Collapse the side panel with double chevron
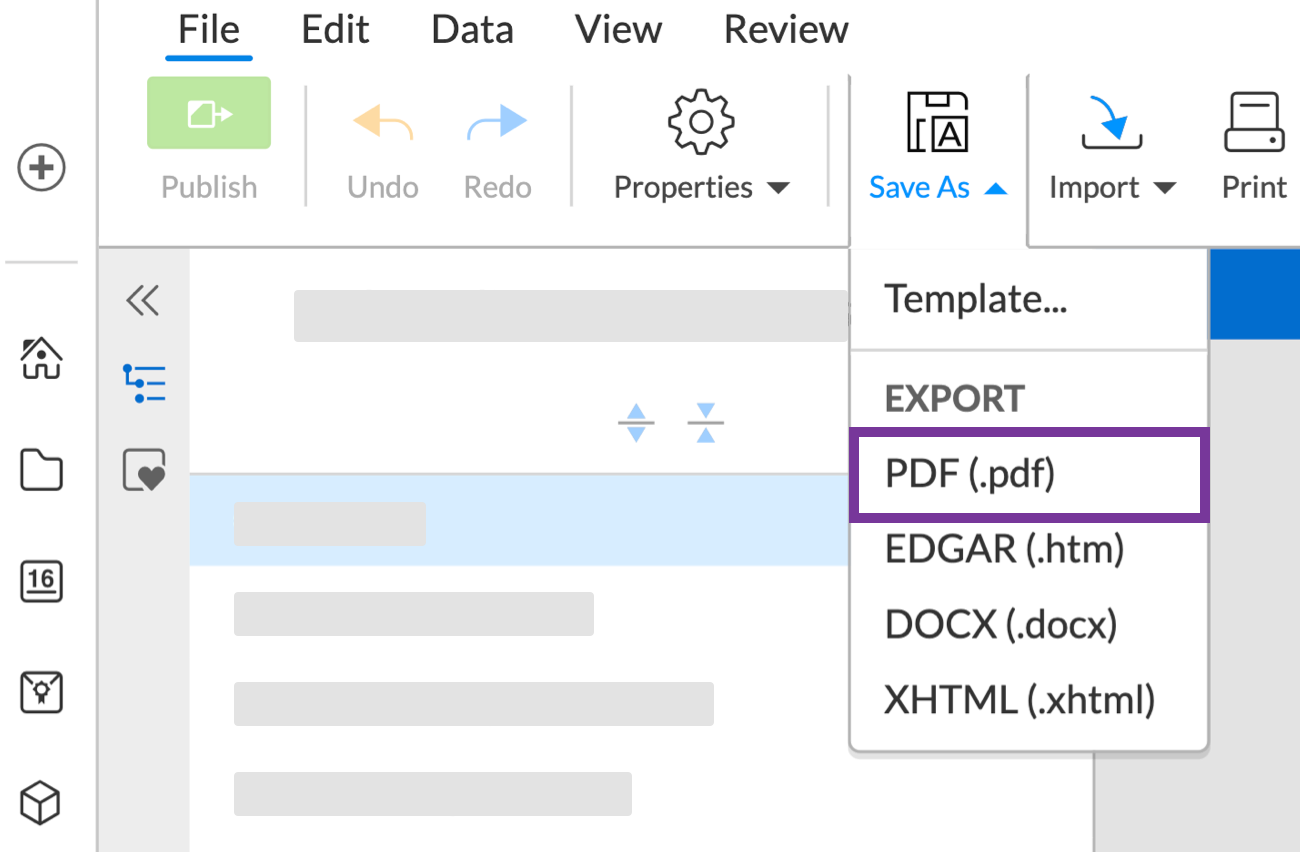Screen dimensions: 1300x852 pyautogui.click(x=143, y=300)
